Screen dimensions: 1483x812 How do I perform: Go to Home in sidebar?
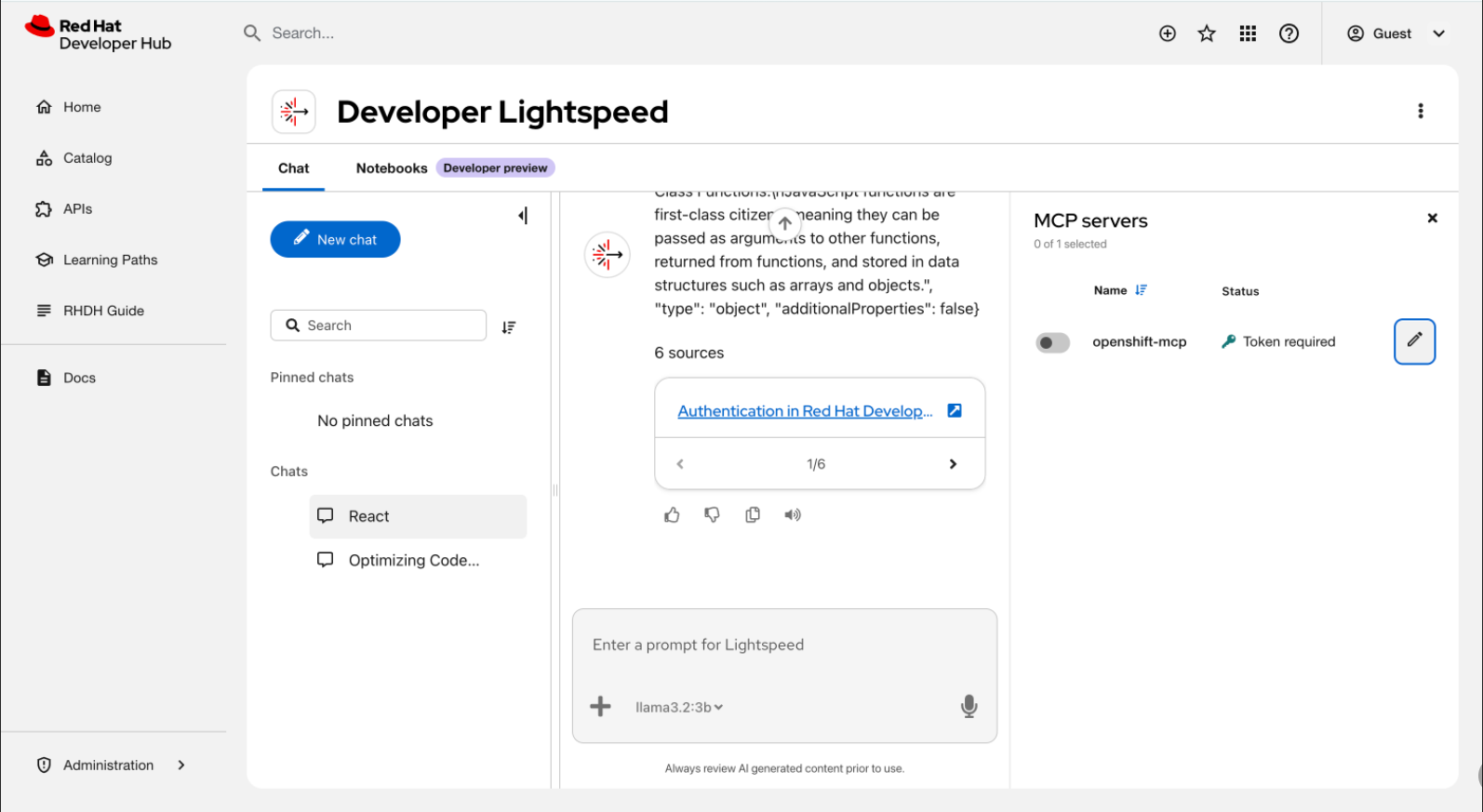tap(82, 107)
